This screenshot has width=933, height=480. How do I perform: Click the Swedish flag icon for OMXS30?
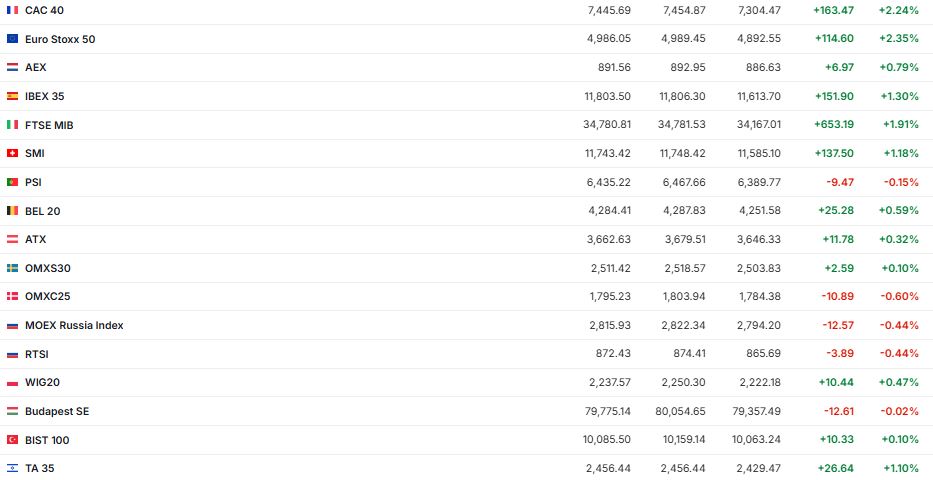12,268
